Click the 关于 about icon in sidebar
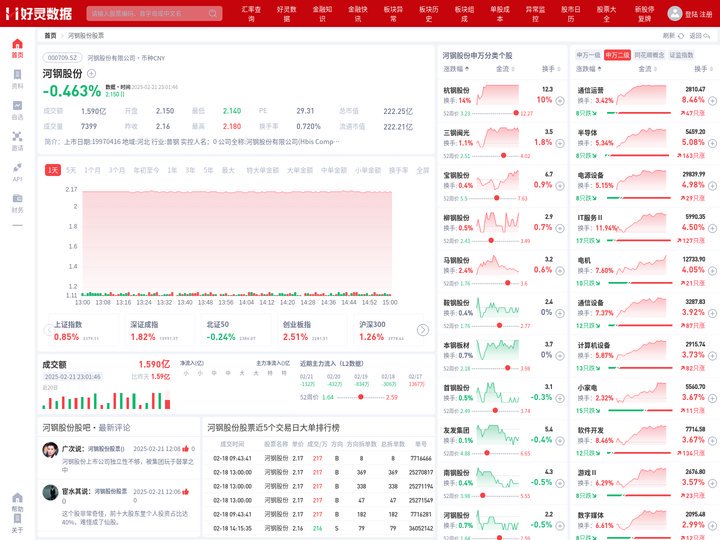The image size is (720, 540). click(x=17, y=519)
